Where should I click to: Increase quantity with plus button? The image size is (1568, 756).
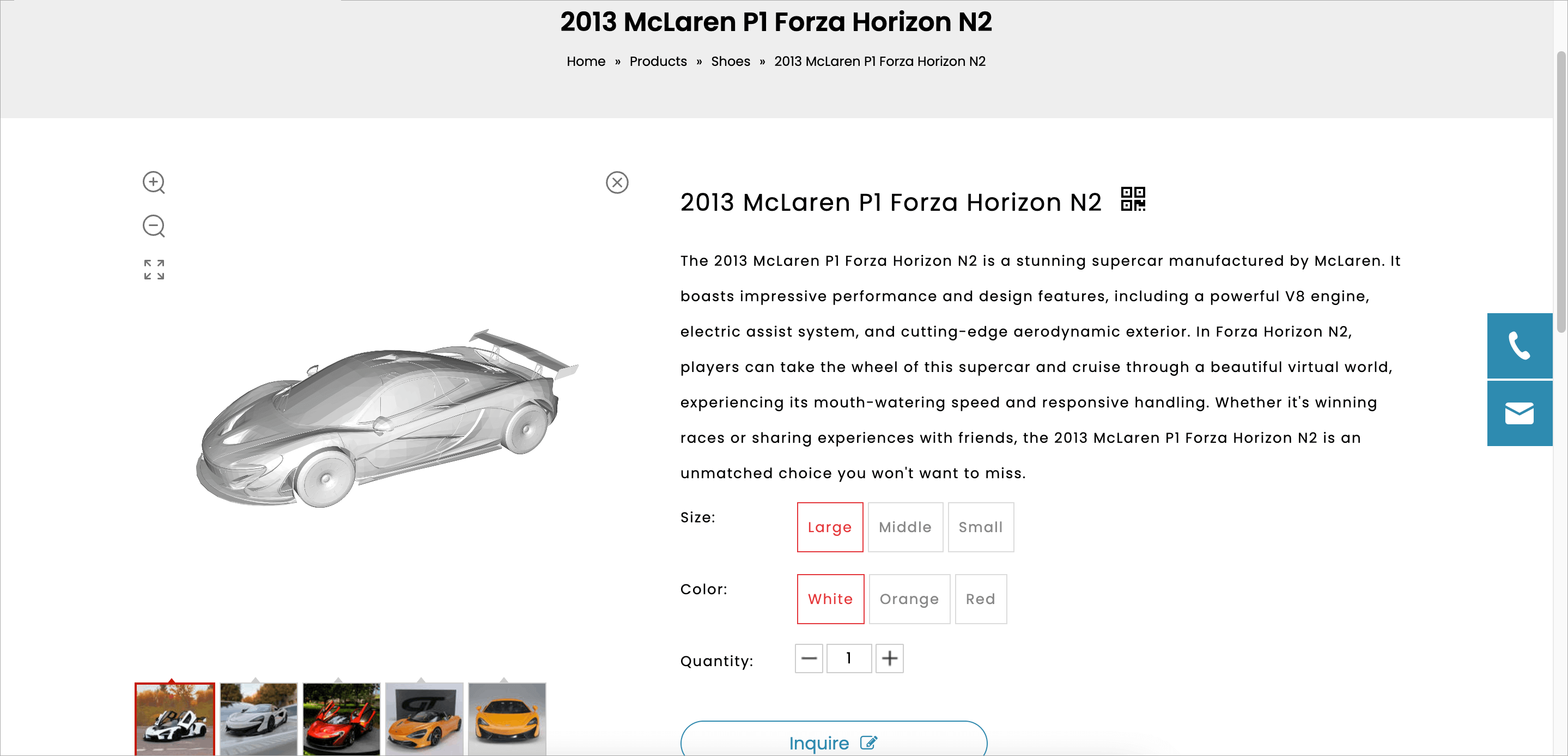coord(889,659)
